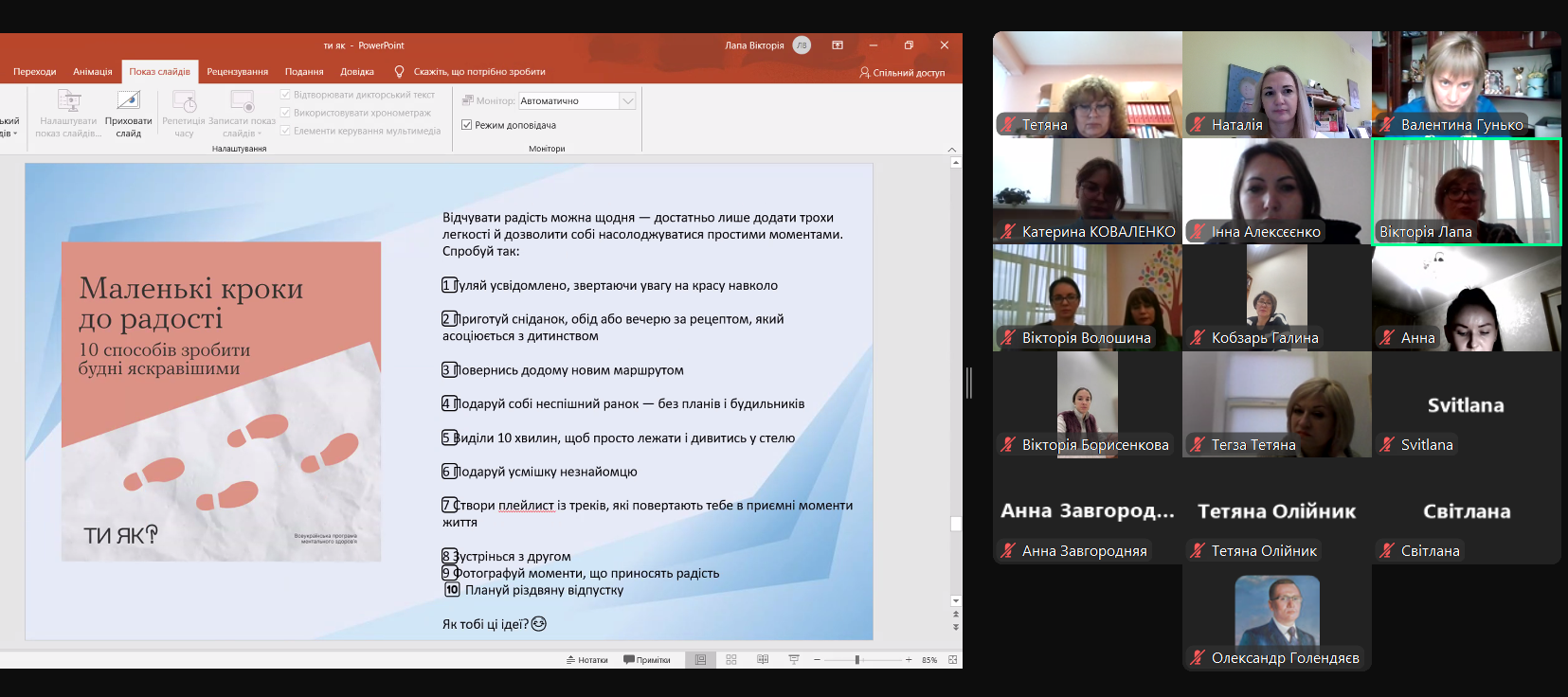Open Ribbon Display Options icon in title bar
This screenshot has height=697, width=1568.
tap(838, 45)
